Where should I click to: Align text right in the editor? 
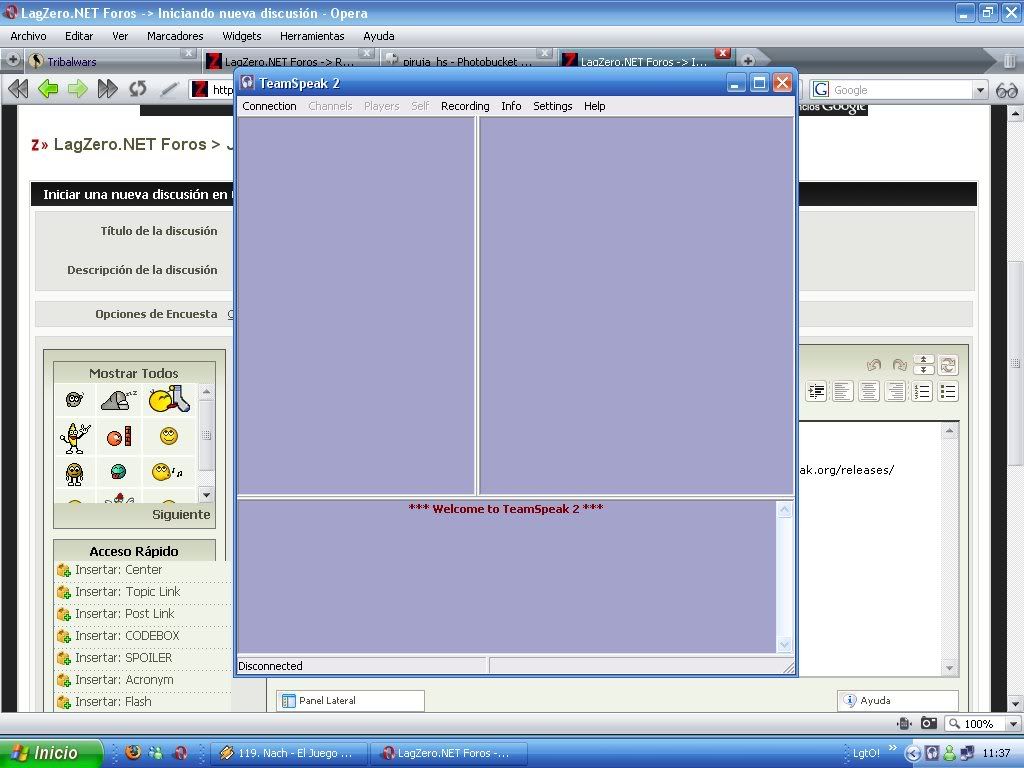(x=895, y=391)
